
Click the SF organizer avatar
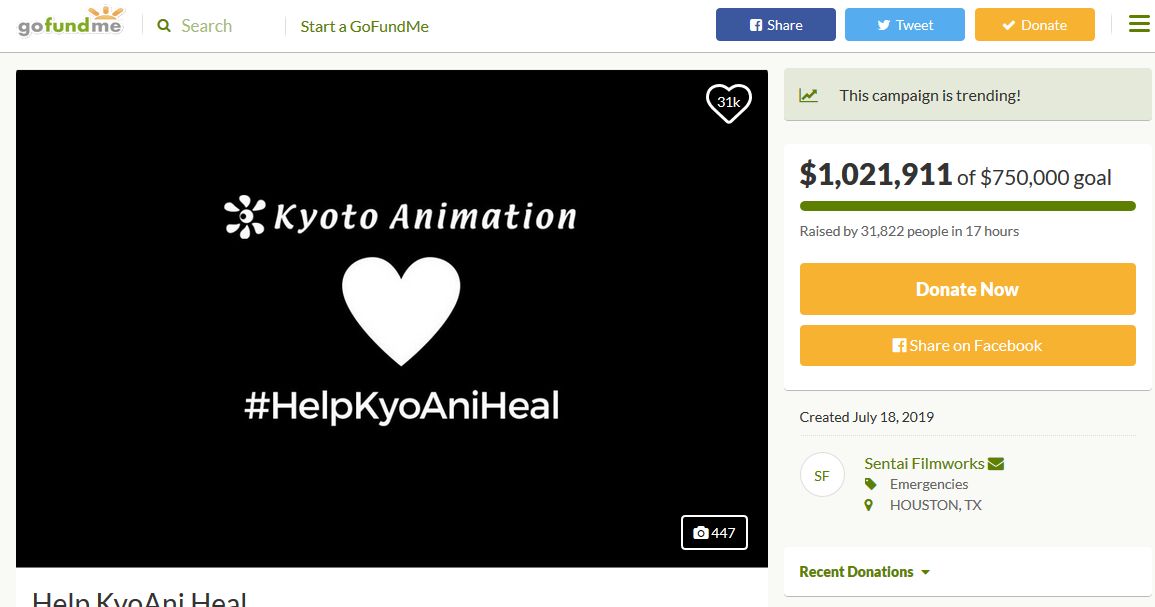822,475
